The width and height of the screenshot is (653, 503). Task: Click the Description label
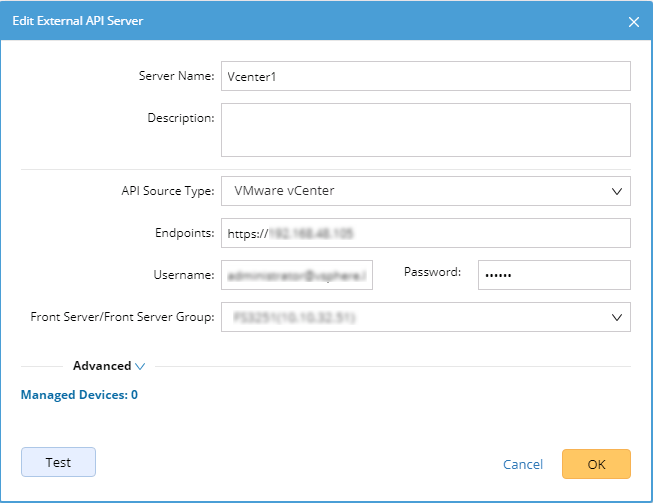coord(181,118)
